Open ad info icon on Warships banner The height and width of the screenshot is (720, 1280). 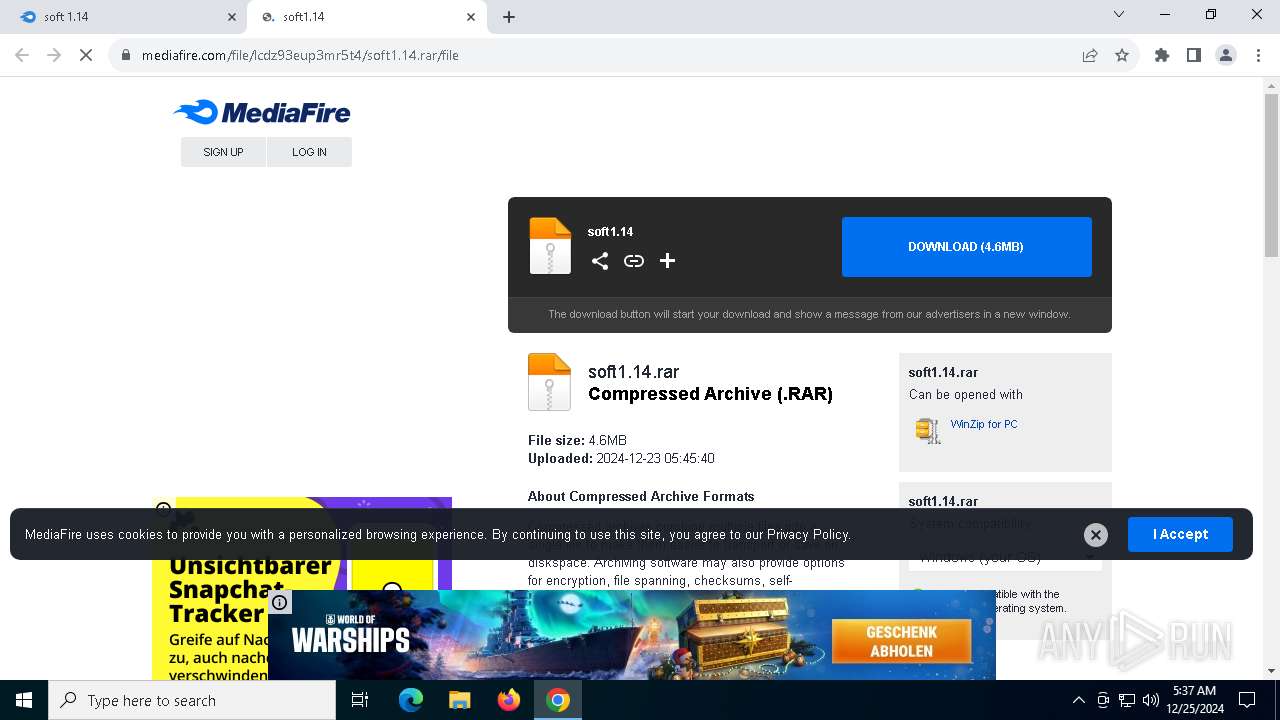[x=280, y=602]
